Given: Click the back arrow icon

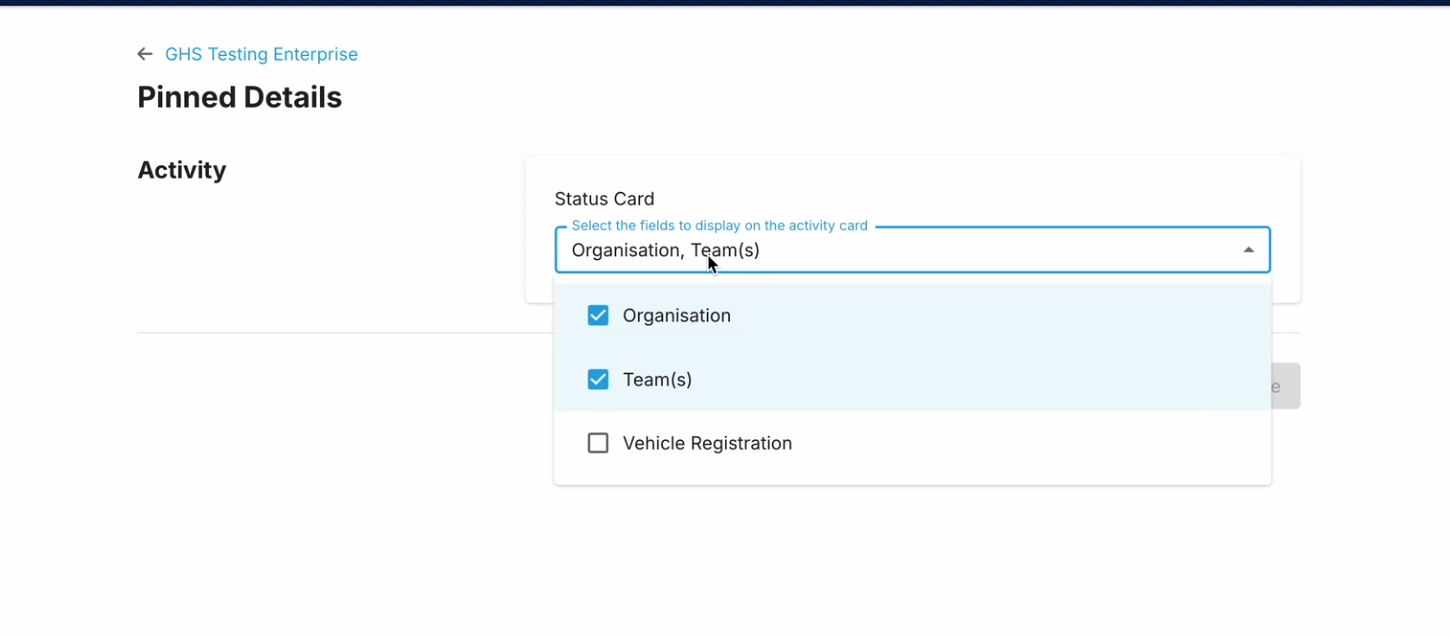Looking at the screenshot, I should 145,54.
